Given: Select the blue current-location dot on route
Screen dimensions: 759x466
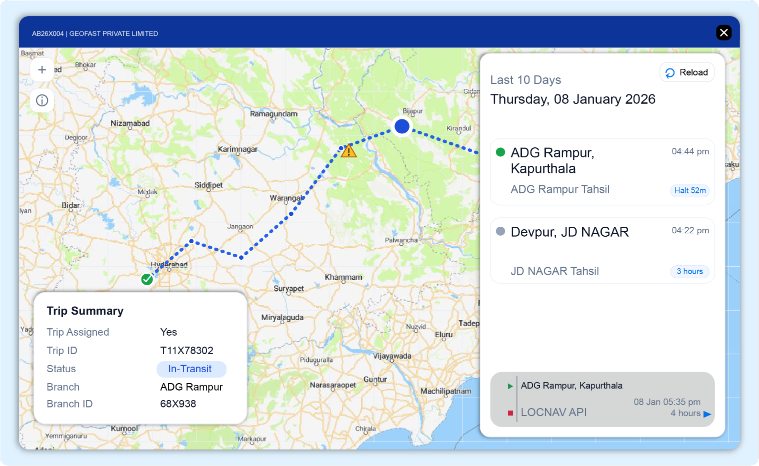Looking at the screenshot, I should tap(402, 126).
